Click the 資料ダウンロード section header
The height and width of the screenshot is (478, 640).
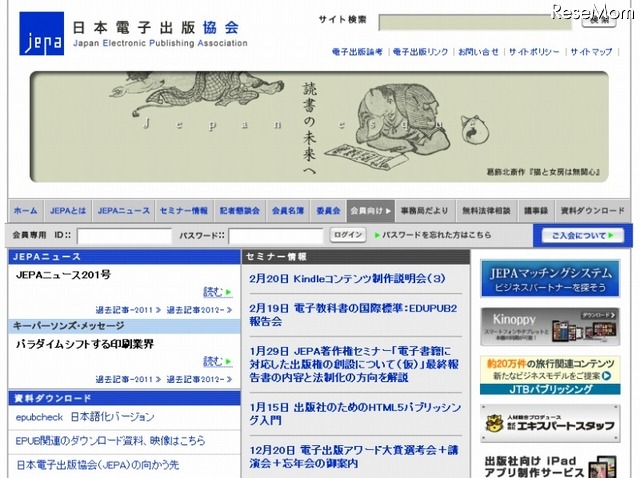point(124,398)
